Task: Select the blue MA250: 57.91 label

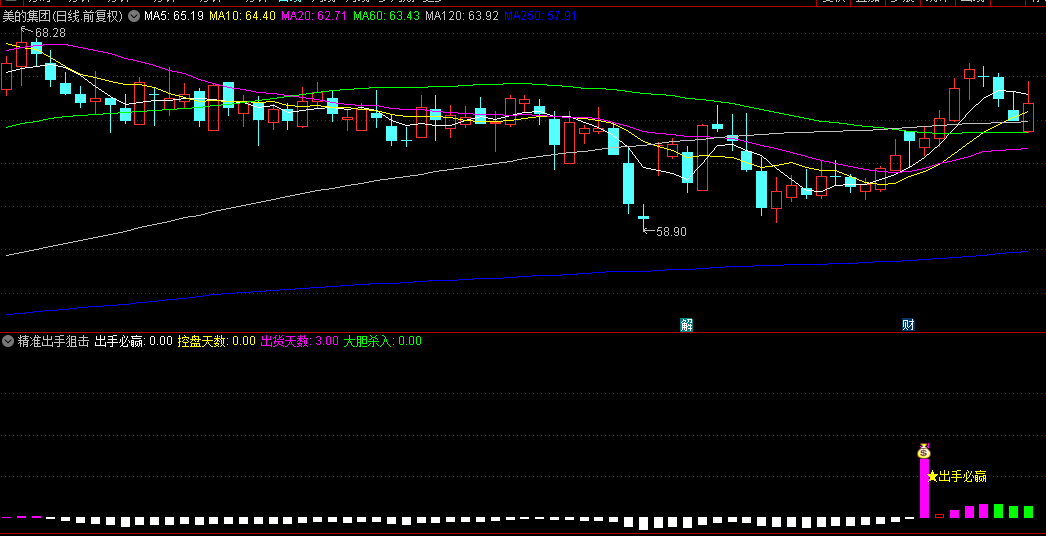Action: coord(540,16)
